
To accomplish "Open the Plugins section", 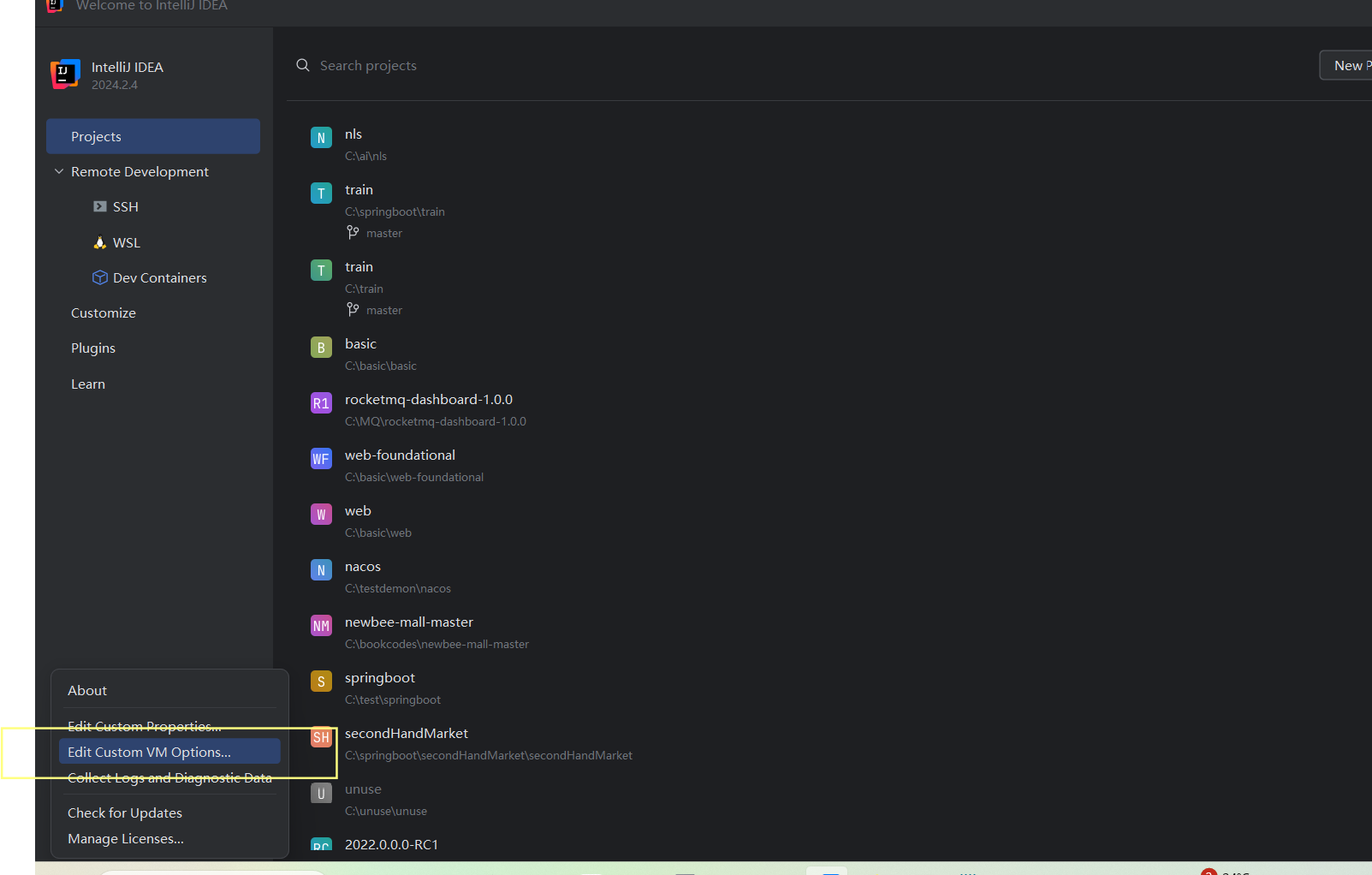I will [x=93, y=348].
